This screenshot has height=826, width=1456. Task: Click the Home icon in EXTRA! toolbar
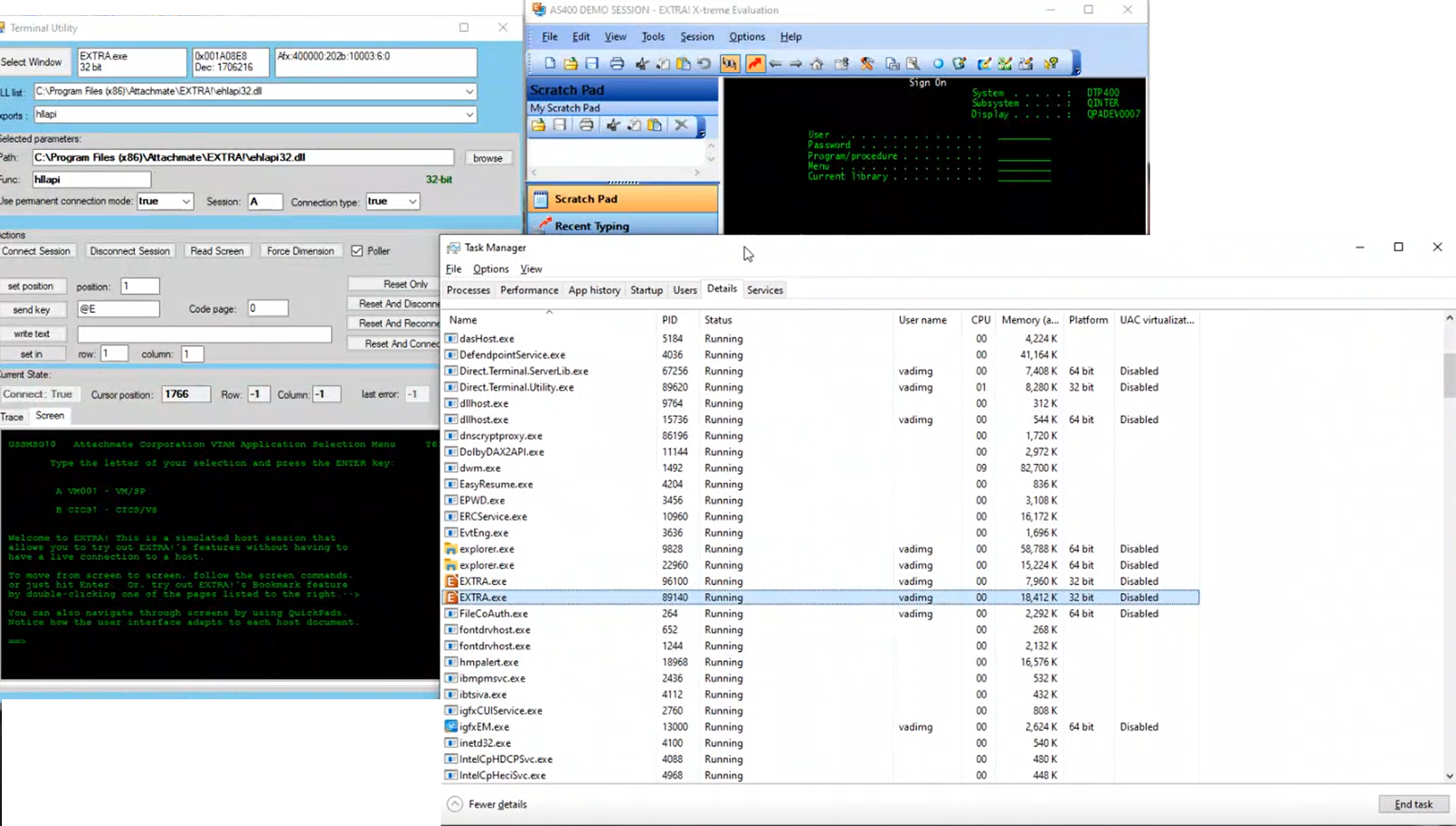817,63
